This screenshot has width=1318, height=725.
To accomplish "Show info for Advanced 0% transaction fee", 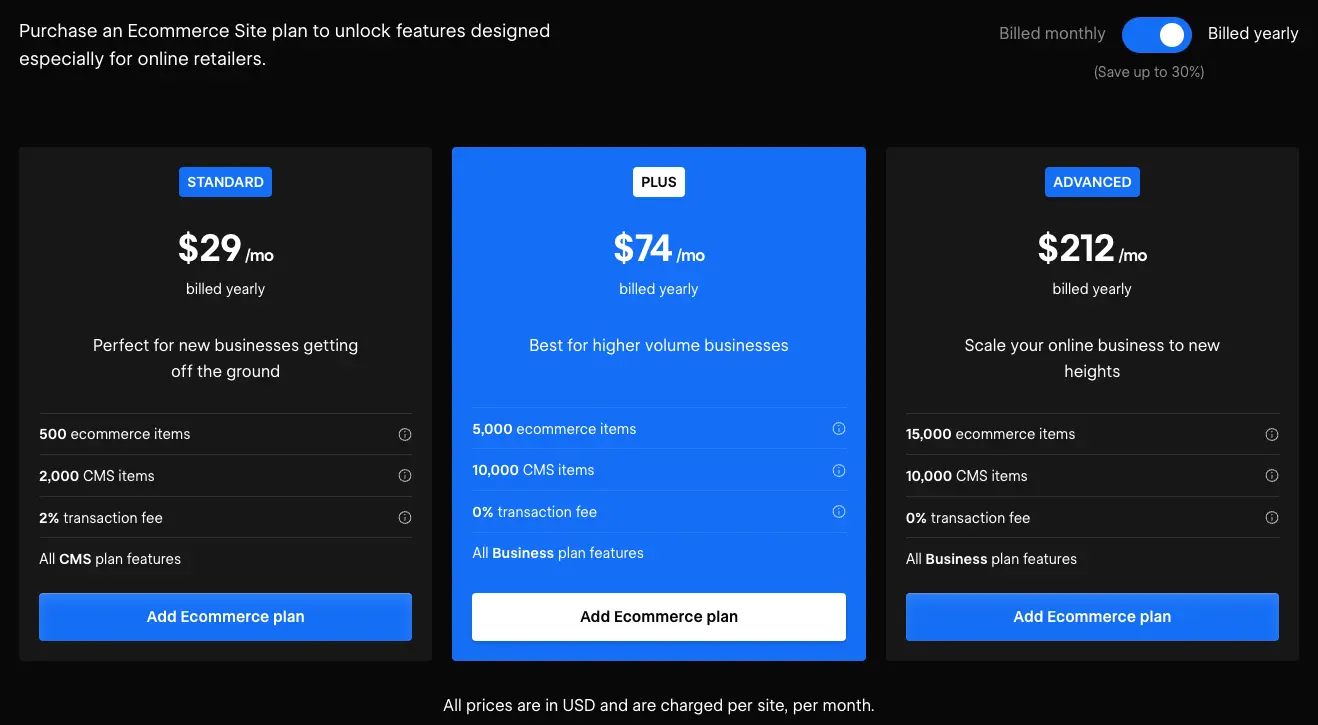I will pos(1272,518).
